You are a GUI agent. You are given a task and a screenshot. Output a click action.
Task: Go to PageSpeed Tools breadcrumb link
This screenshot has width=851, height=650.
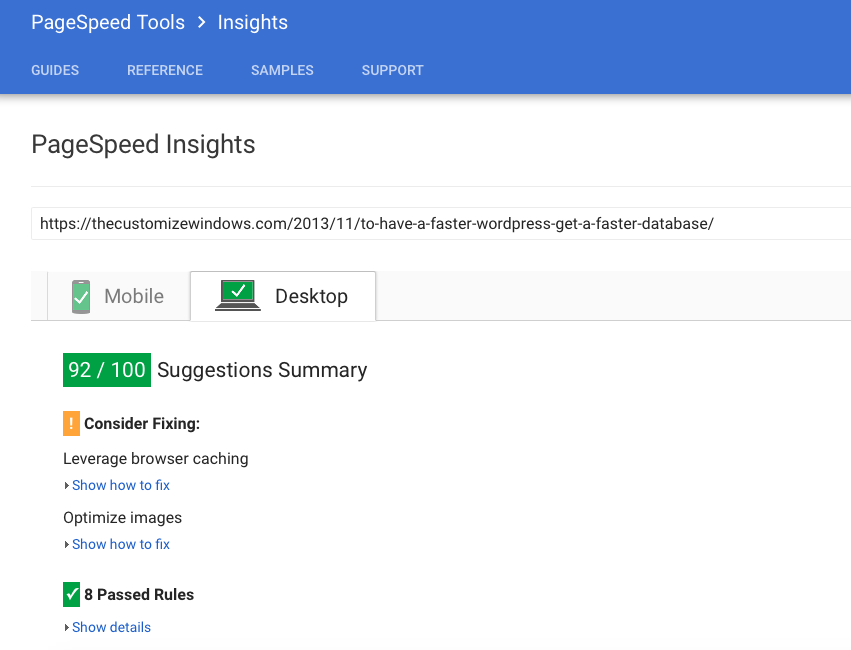coord(108,22)
